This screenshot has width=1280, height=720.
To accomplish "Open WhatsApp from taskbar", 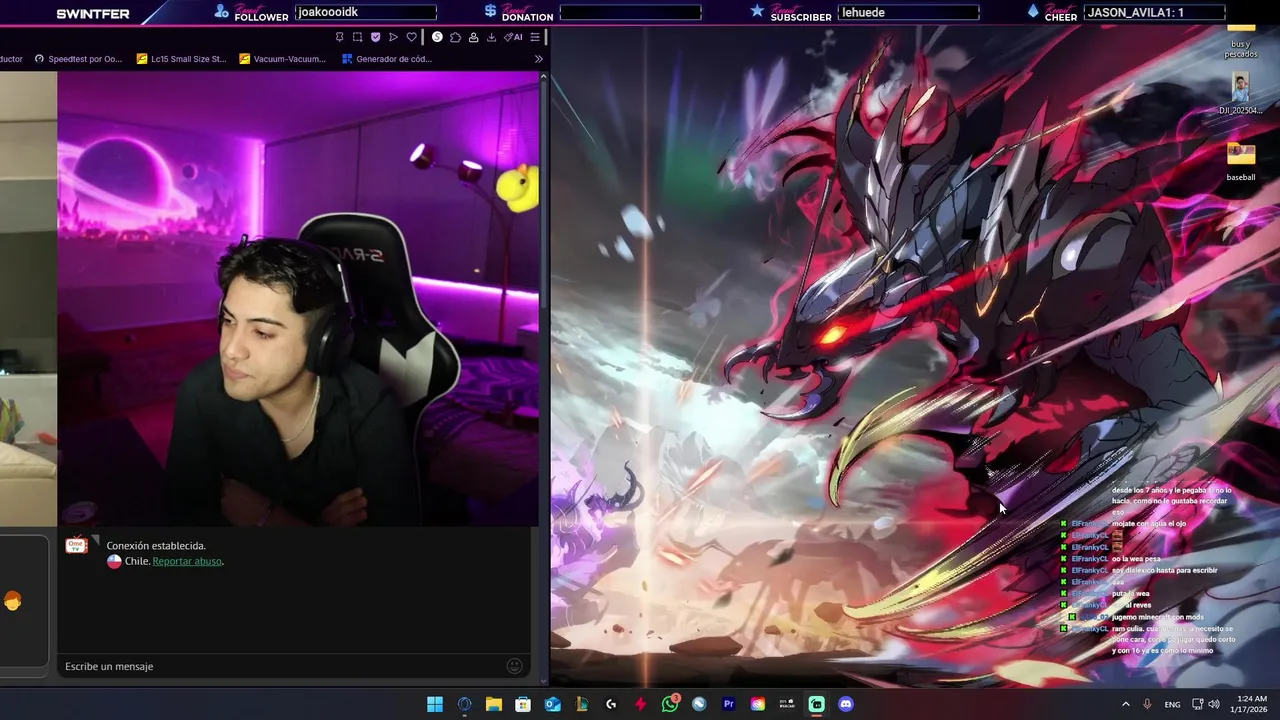I will pyautogui.click(x=670, y=704).
